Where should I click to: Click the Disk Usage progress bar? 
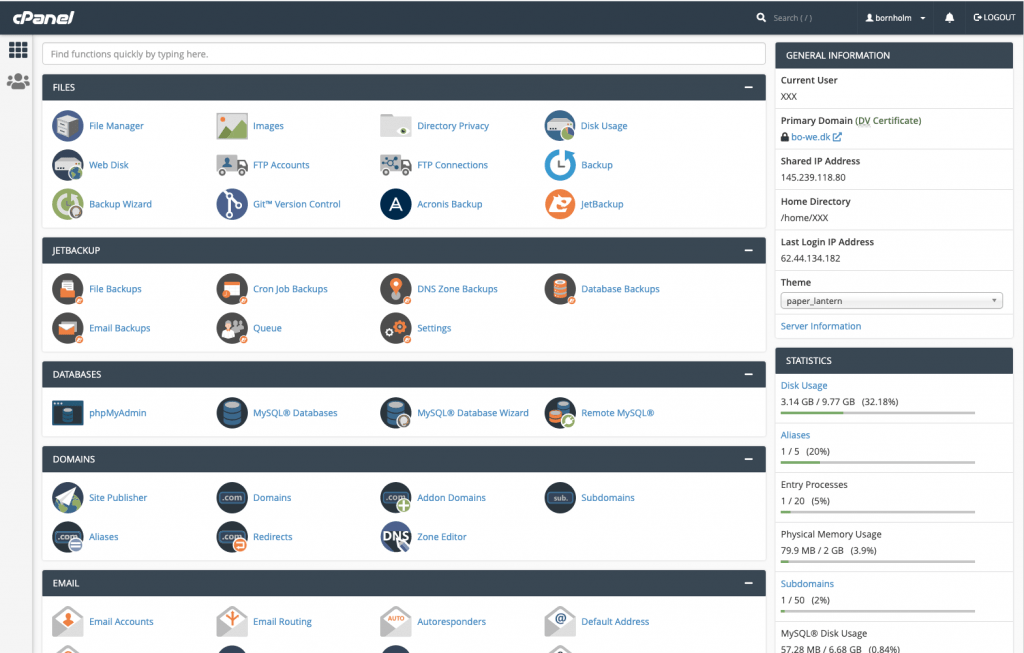tap(877, 414)
